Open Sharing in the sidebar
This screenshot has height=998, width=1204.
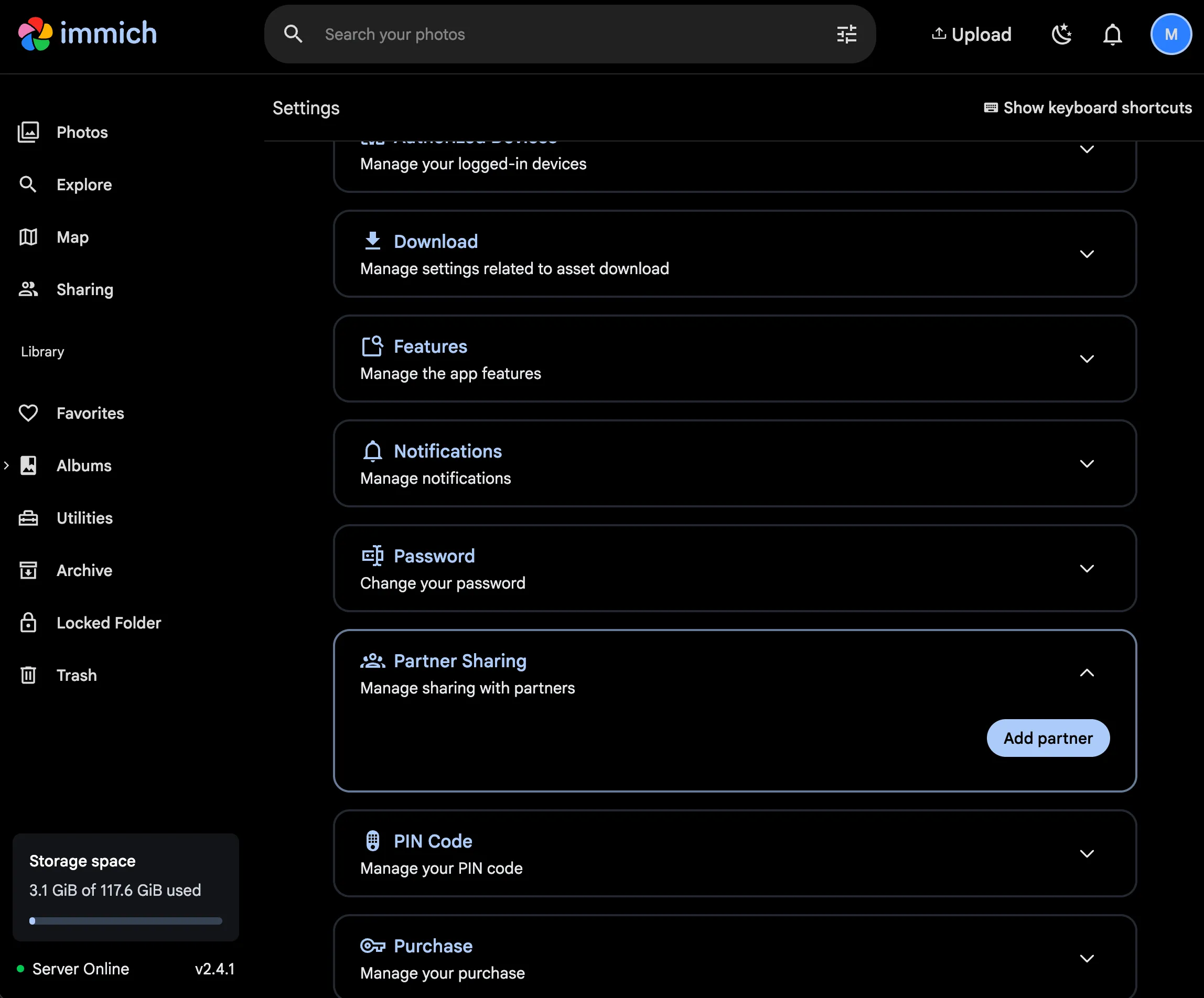tap(84, 289)
